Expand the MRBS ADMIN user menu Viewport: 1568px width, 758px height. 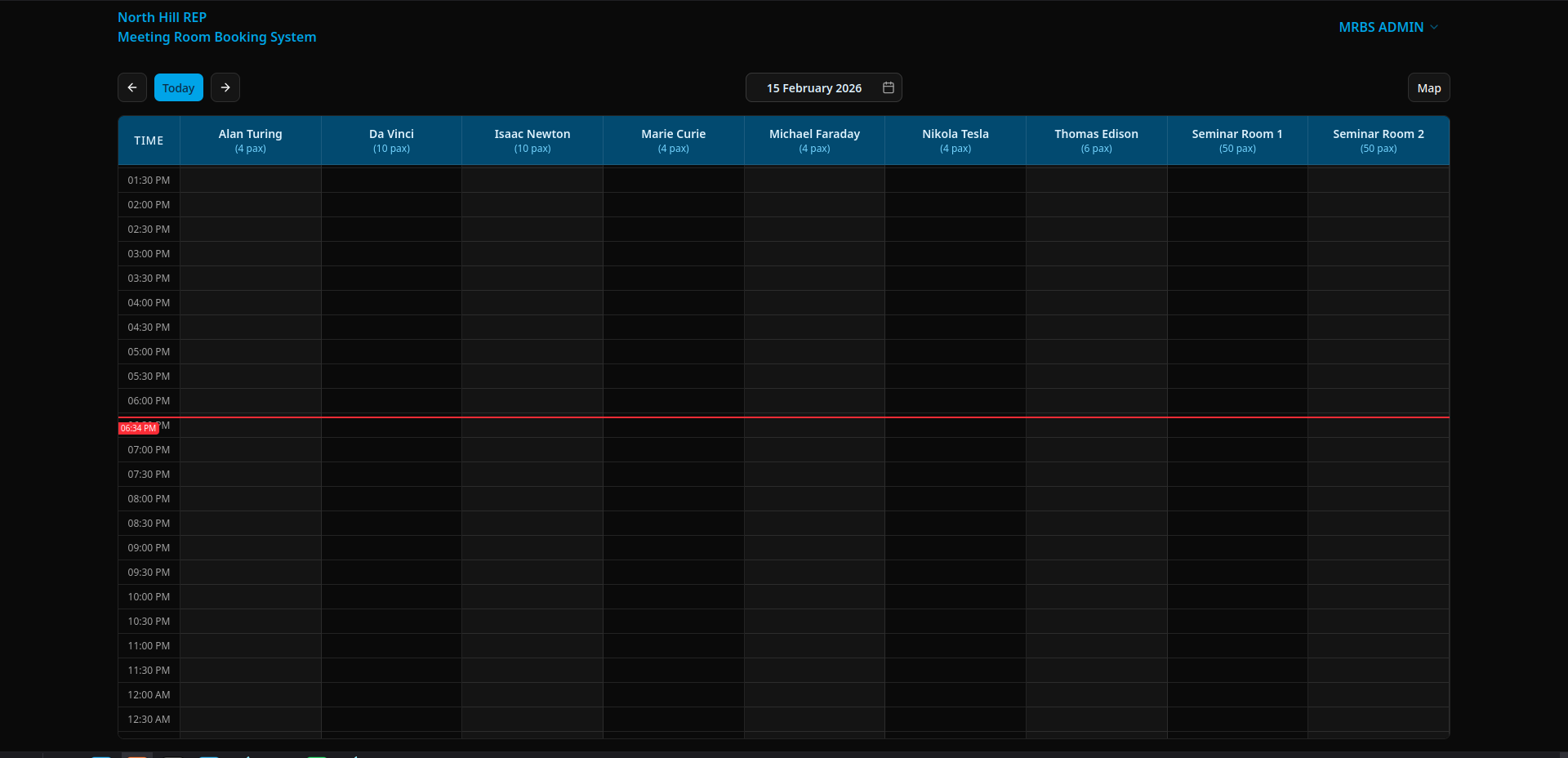(1388, 27)
